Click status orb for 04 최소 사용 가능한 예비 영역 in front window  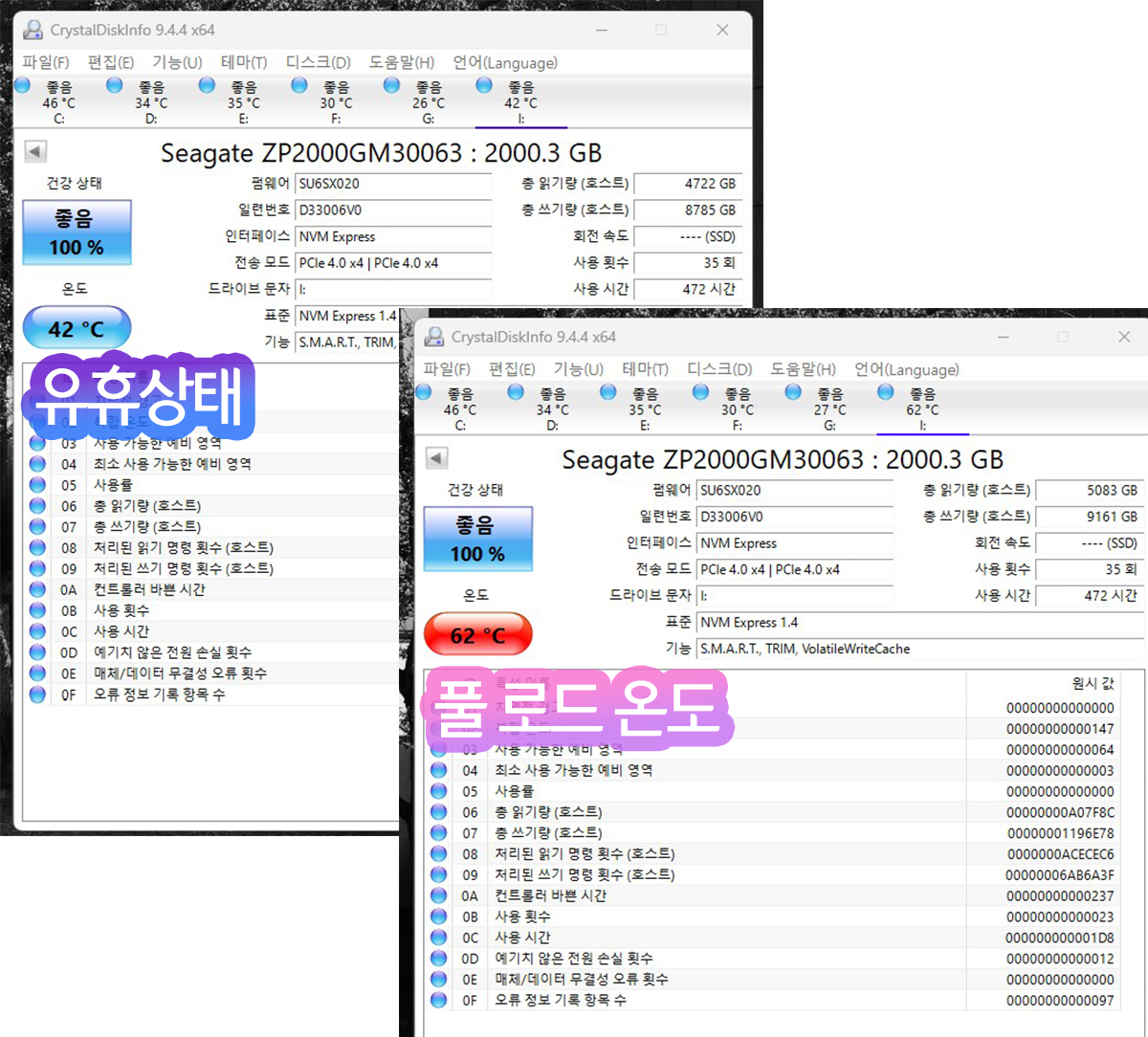[x=438, y=770]
